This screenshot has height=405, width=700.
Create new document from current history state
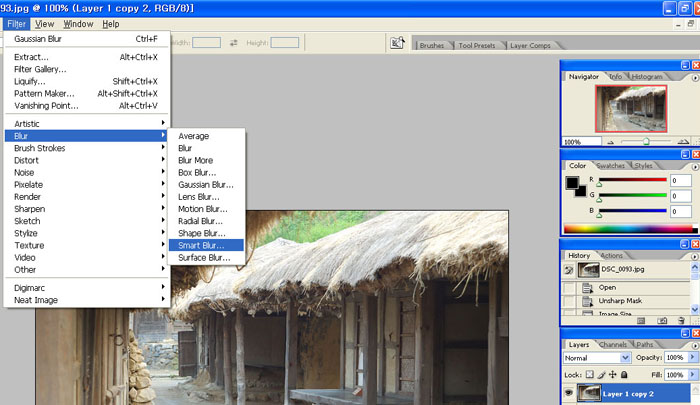click(641, 321)
